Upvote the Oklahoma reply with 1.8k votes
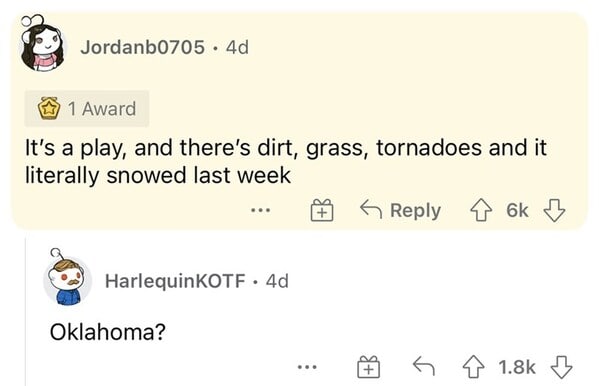 point(474,367)
